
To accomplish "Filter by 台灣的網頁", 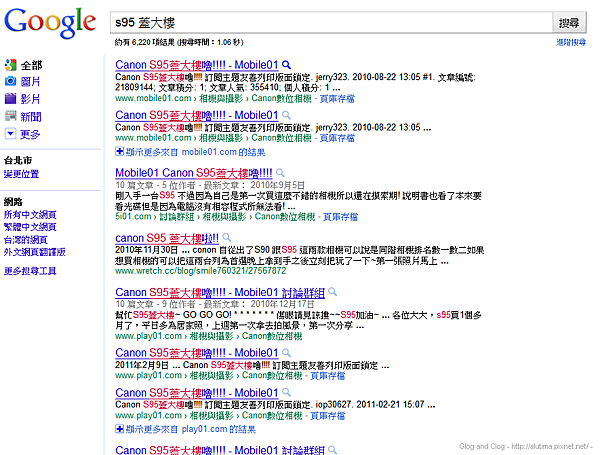I will (x=26, y=240).
